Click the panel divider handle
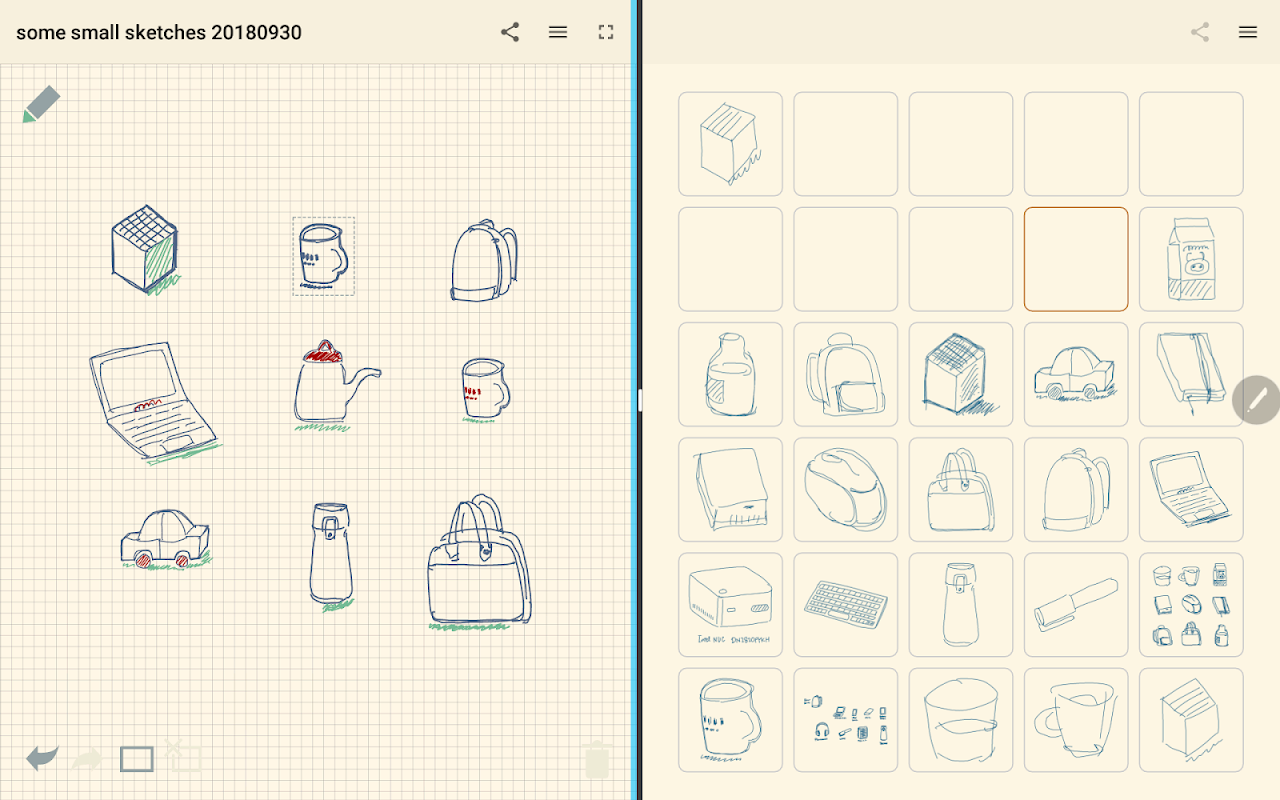The width and height of the screenshot is (1280, 800). (x=638, y=400)
